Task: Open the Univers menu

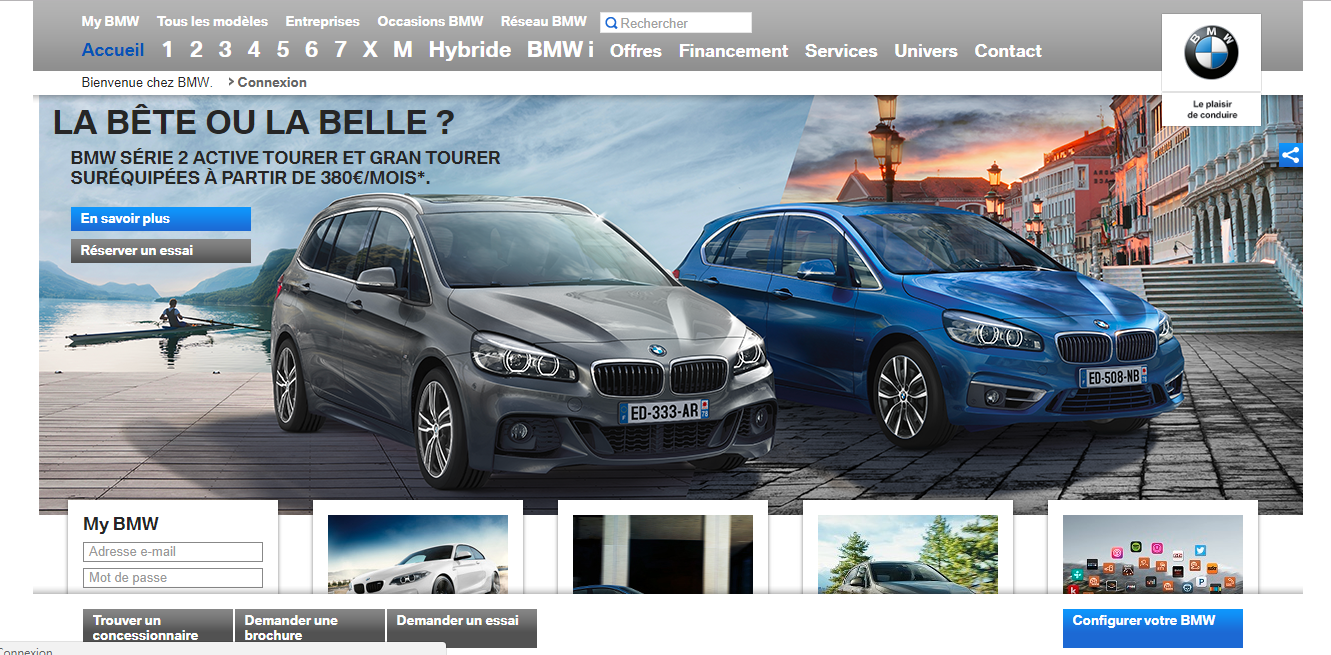Action: (926, 51)
